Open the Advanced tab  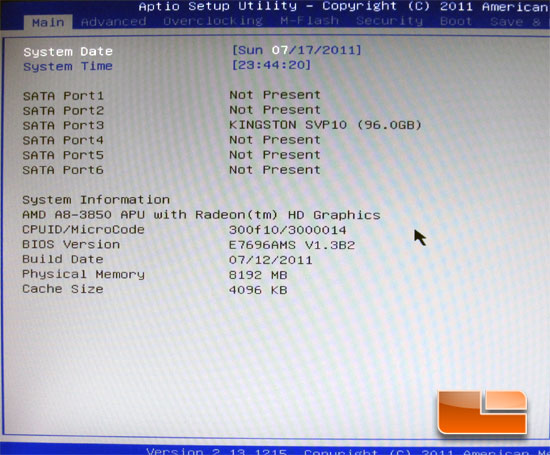click(114, 22)
